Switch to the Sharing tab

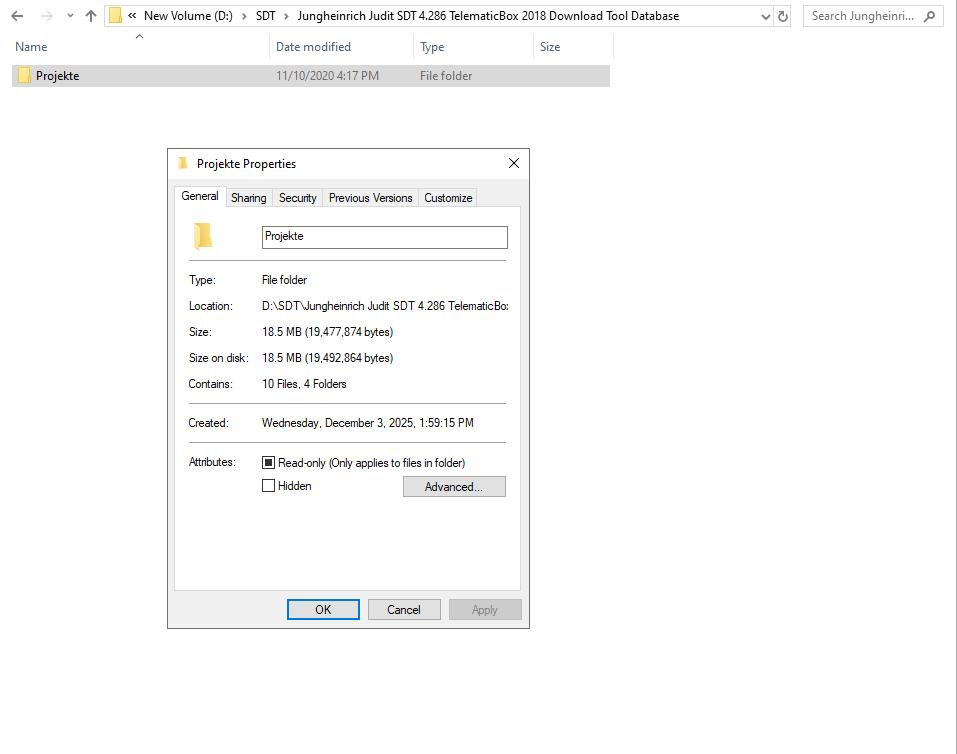[248, 198]
